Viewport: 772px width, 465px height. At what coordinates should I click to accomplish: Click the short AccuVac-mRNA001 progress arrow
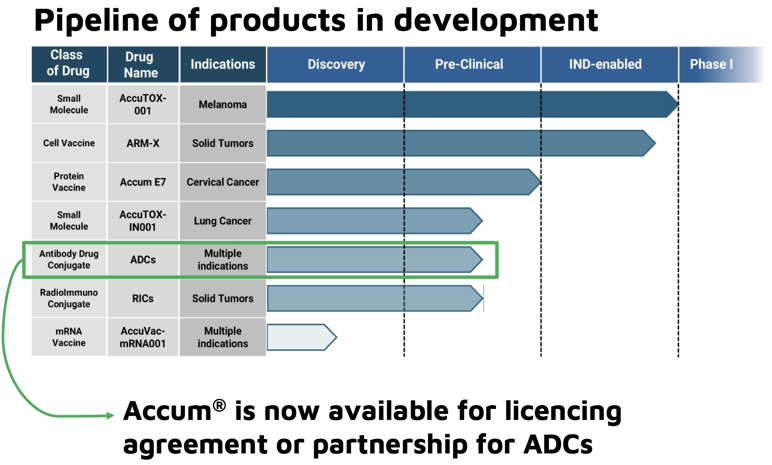pyautogui.click(x=302, y=337)
